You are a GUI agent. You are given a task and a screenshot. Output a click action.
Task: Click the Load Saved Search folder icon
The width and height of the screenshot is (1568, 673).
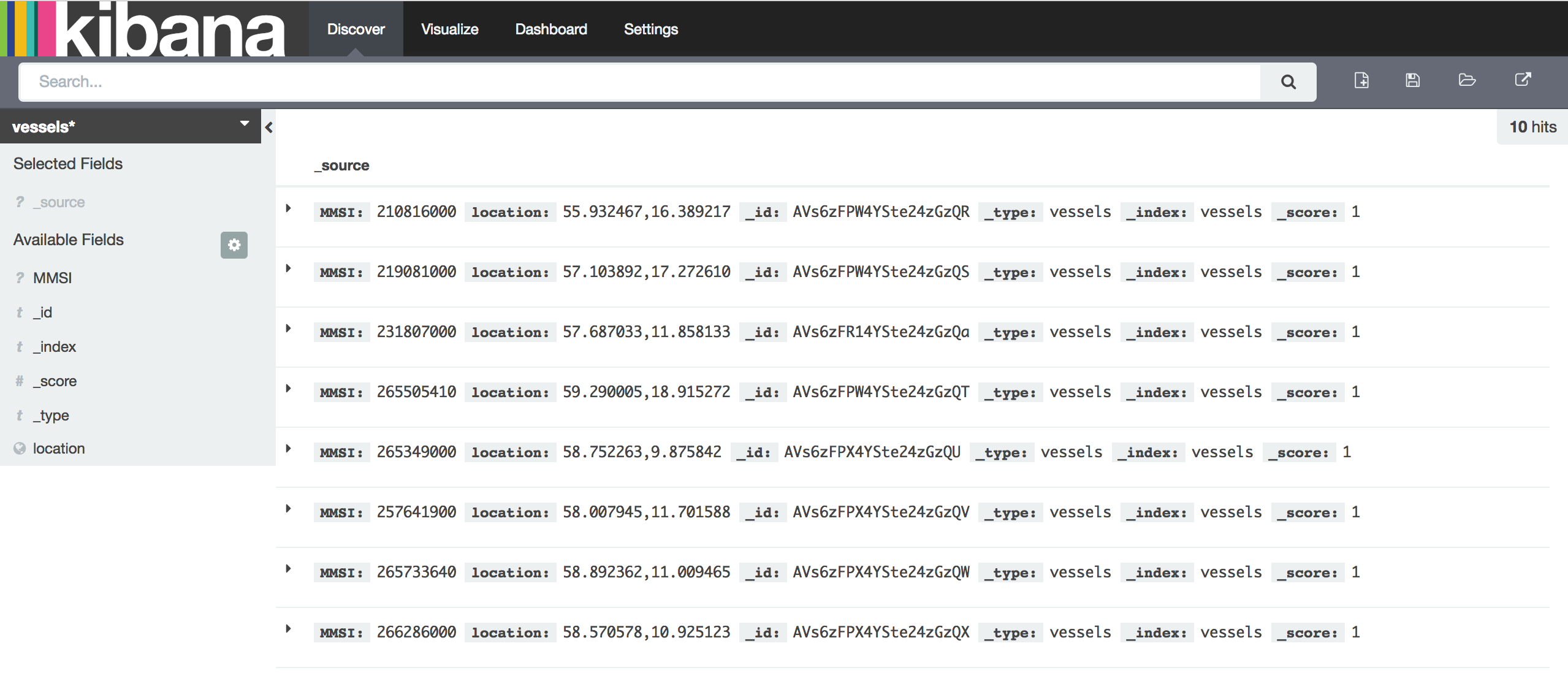pyautogui.click(x=1467, y=80)
